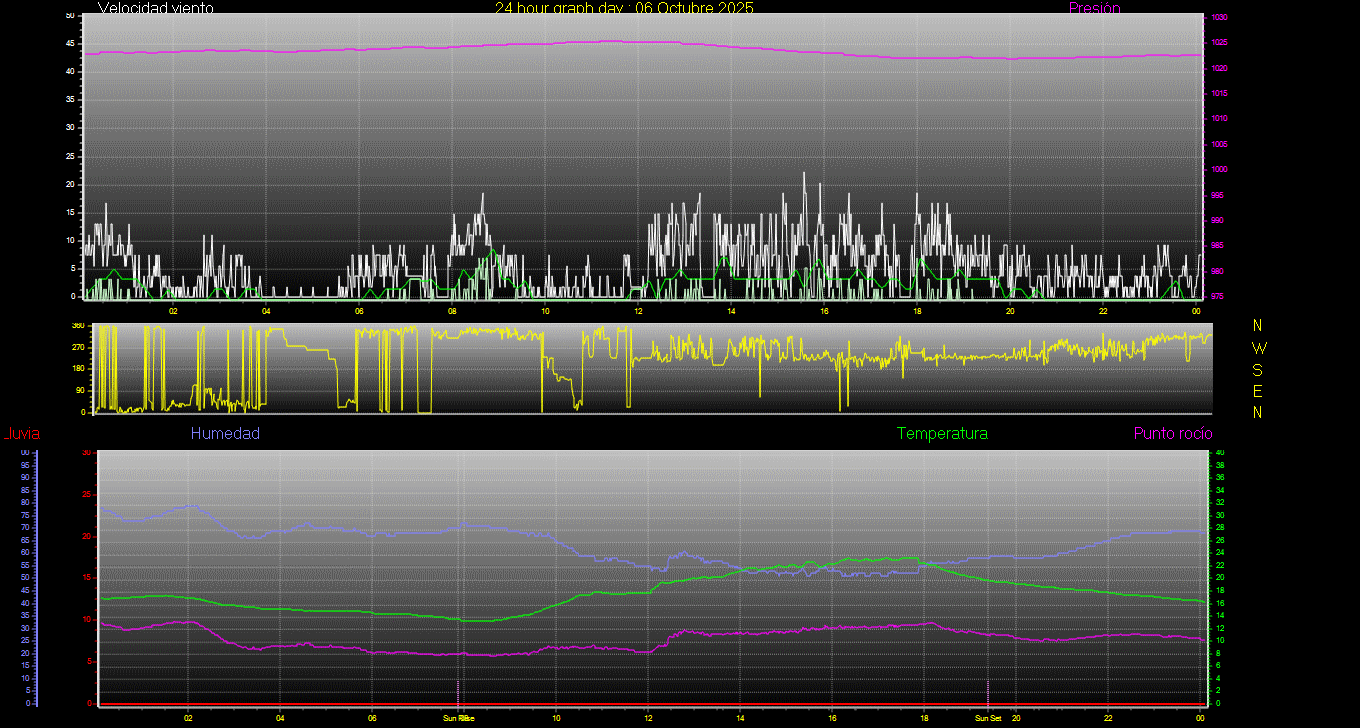The width and height of the screenshot is (1360, 728).
Task: Click hour 18 on the wind speed chart axis
Action: [x=917, y=311]
